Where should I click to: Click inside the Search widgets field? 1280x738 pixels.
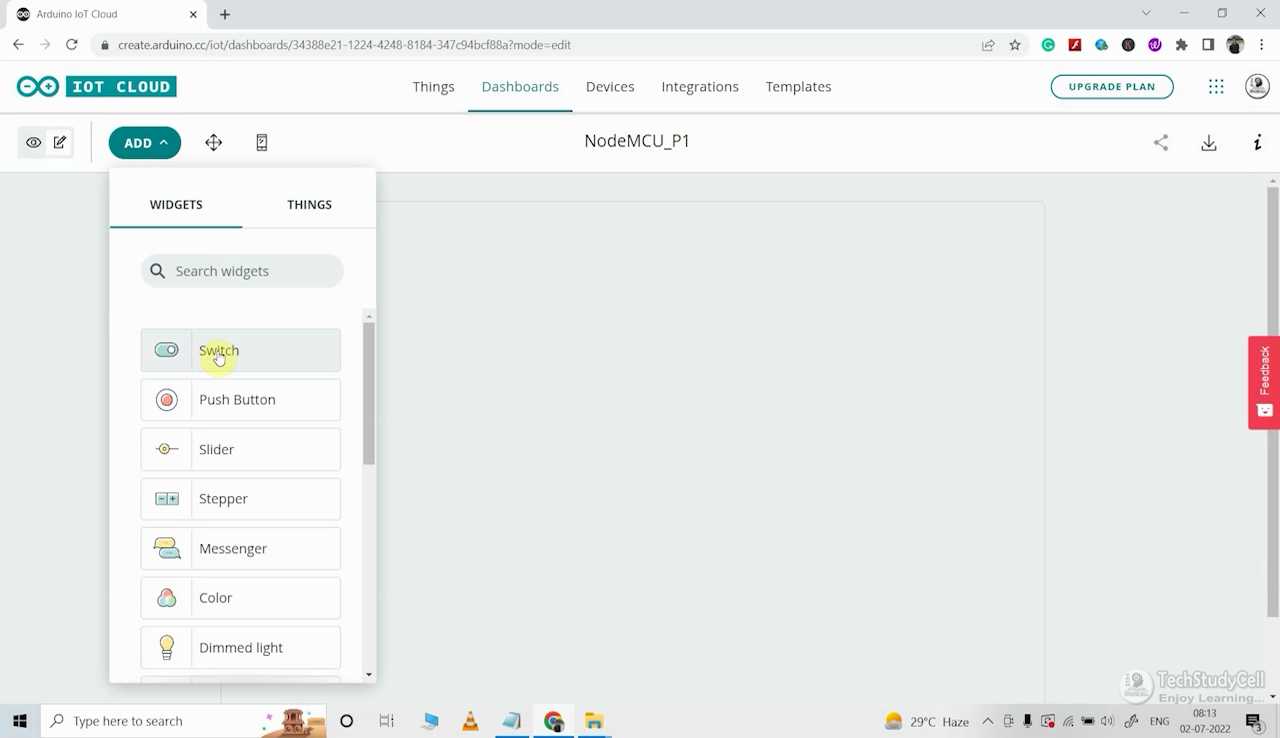(x=242, y=270)
